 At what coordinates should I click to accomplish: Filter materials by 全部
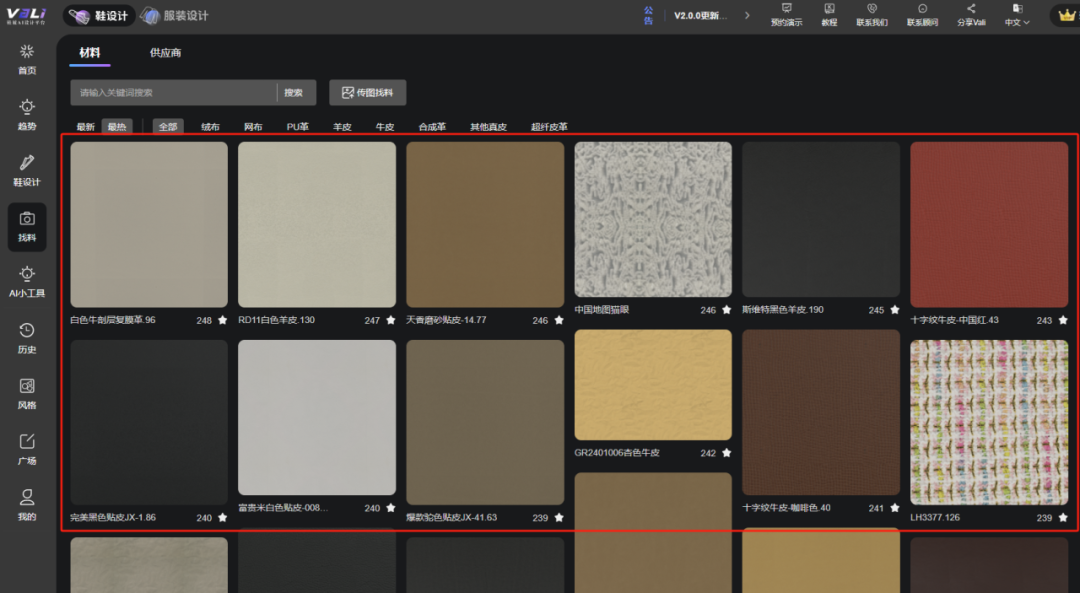pyautogui.click(x=168, y=127)
